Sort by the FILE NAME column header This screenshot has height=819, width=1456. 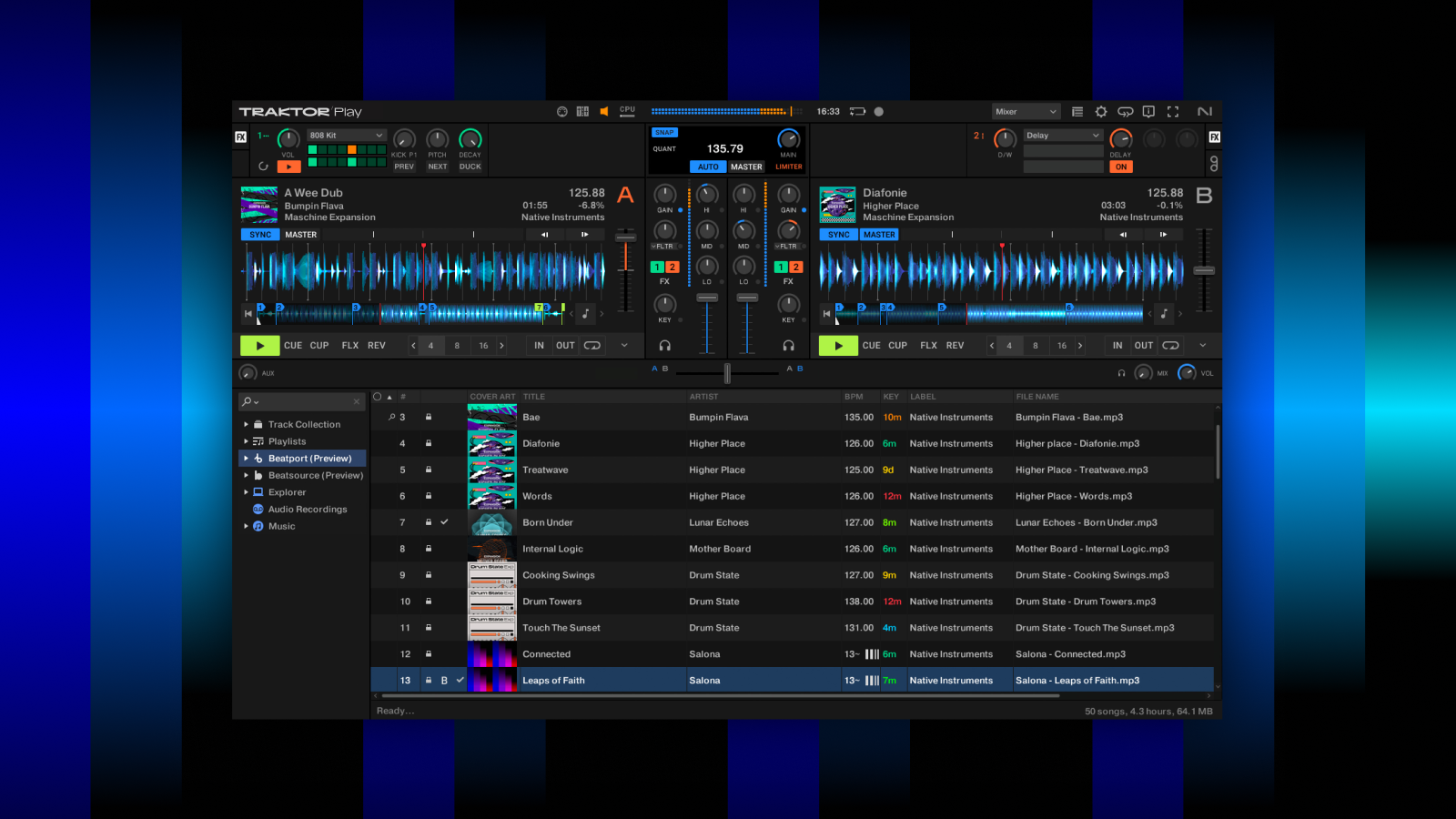[x=1037, y=397]
